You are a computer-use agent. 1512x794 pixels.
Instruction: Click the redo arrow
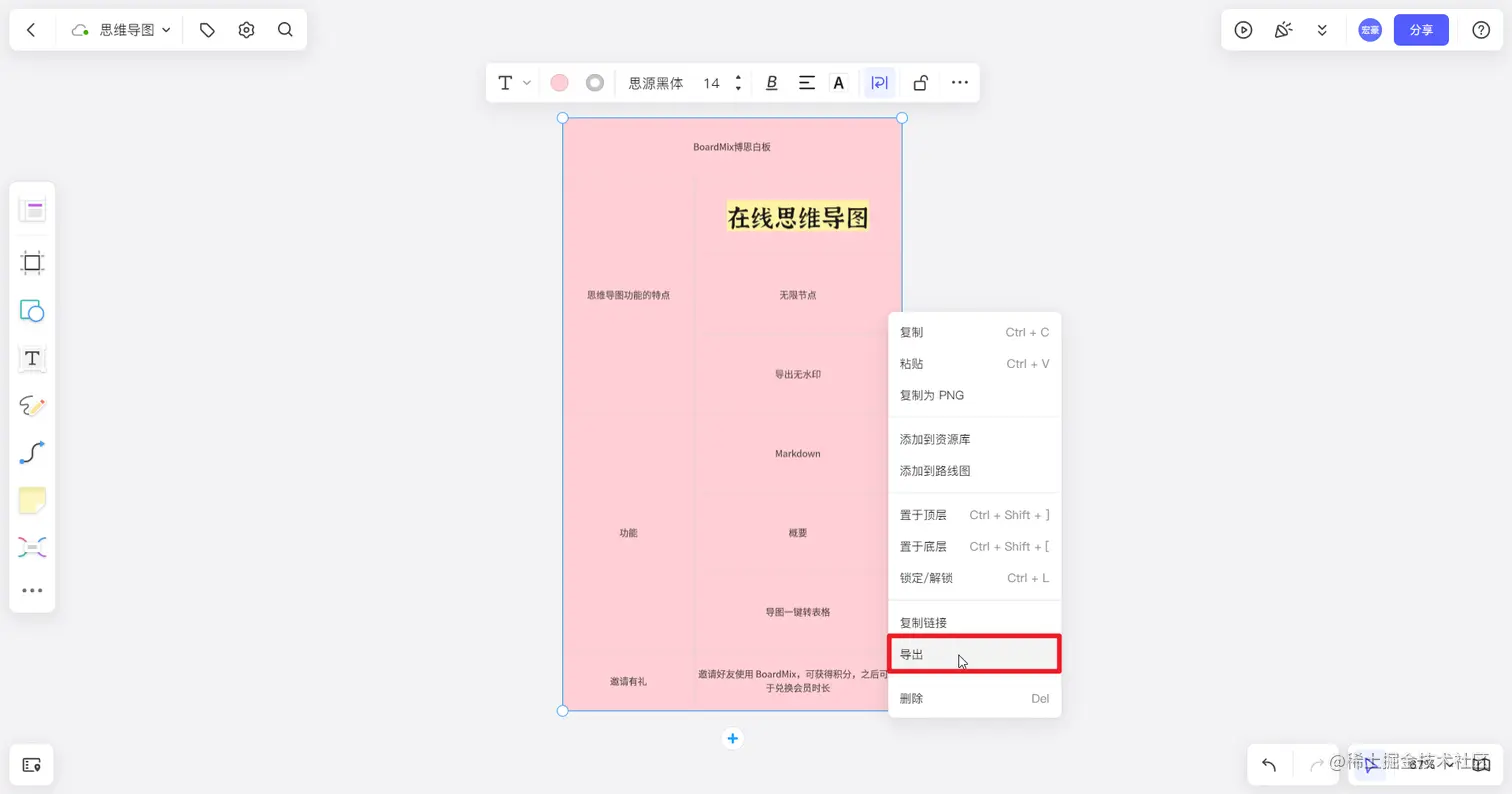1316,765
